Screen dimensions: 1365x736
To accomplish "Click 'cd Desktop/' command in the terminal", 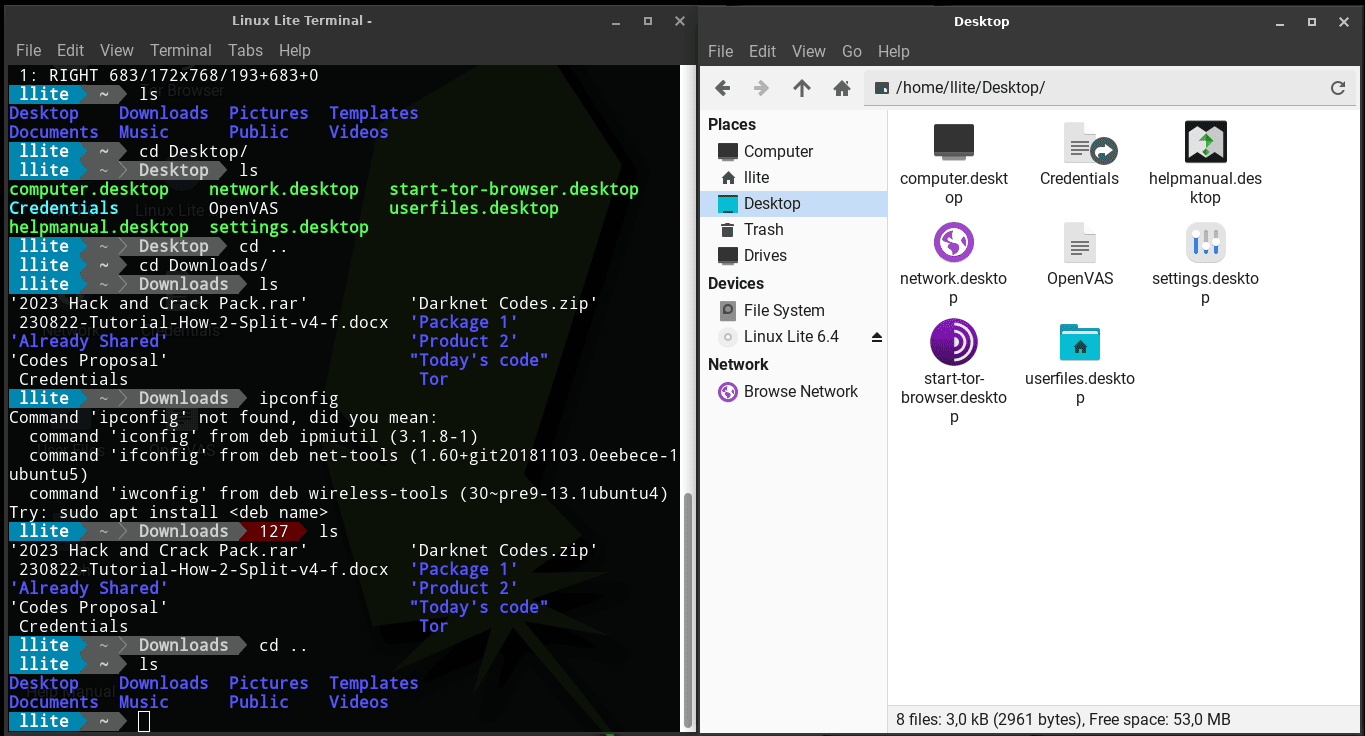I will (x=193, y=152).
